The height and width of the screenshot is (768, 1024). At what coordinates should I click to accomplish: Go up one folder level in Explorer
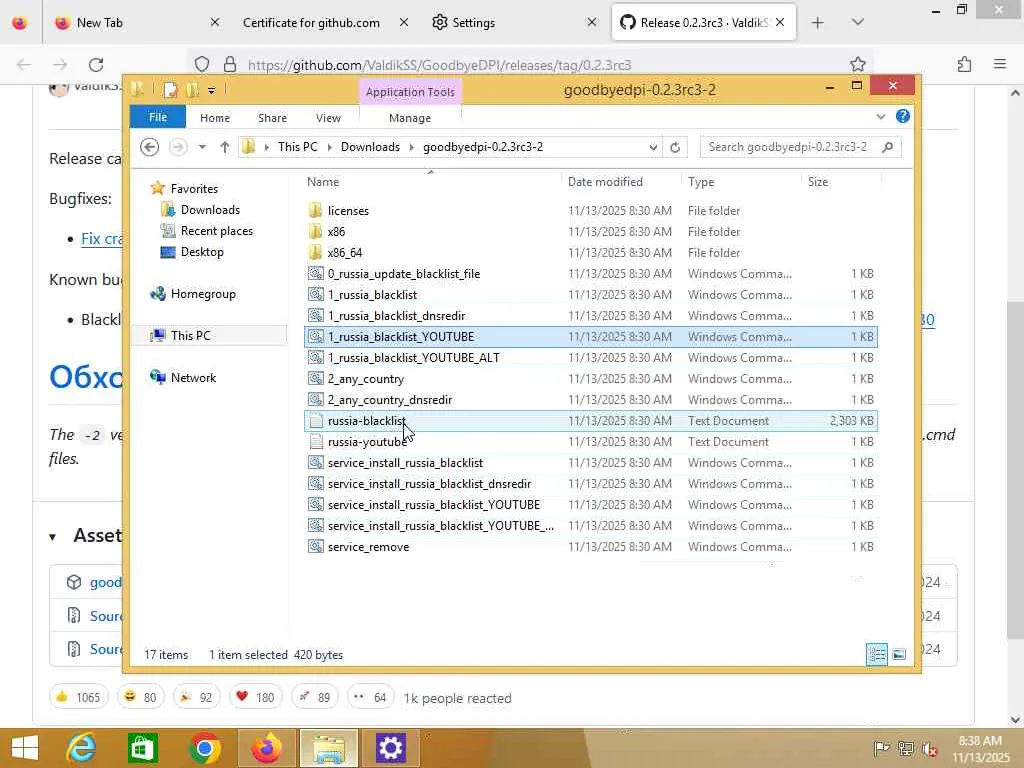point(225,147)
